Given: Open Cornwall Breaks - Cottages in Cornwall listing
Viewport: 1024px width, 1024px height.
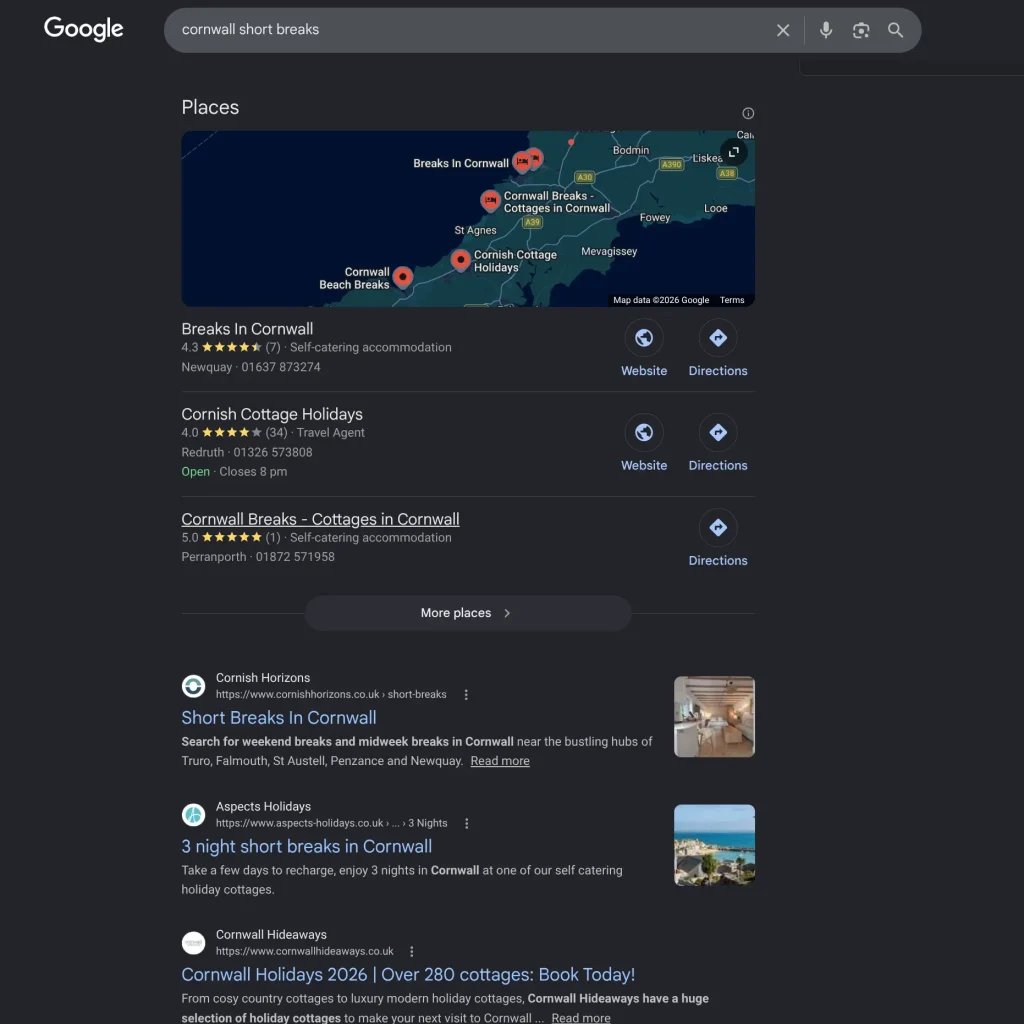Looking at the screenshot, I should click(x=320, y=519).
